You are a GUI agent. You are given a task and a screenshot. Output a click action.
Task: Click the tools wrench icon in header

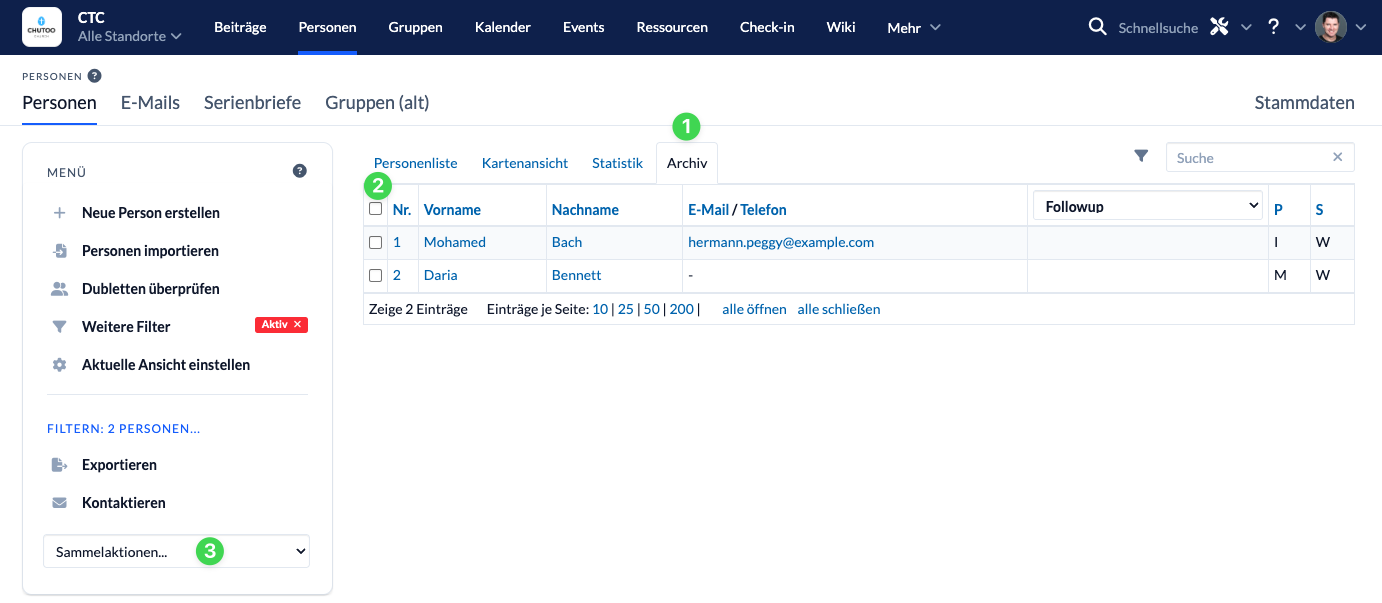click(x=1218, y=27)
